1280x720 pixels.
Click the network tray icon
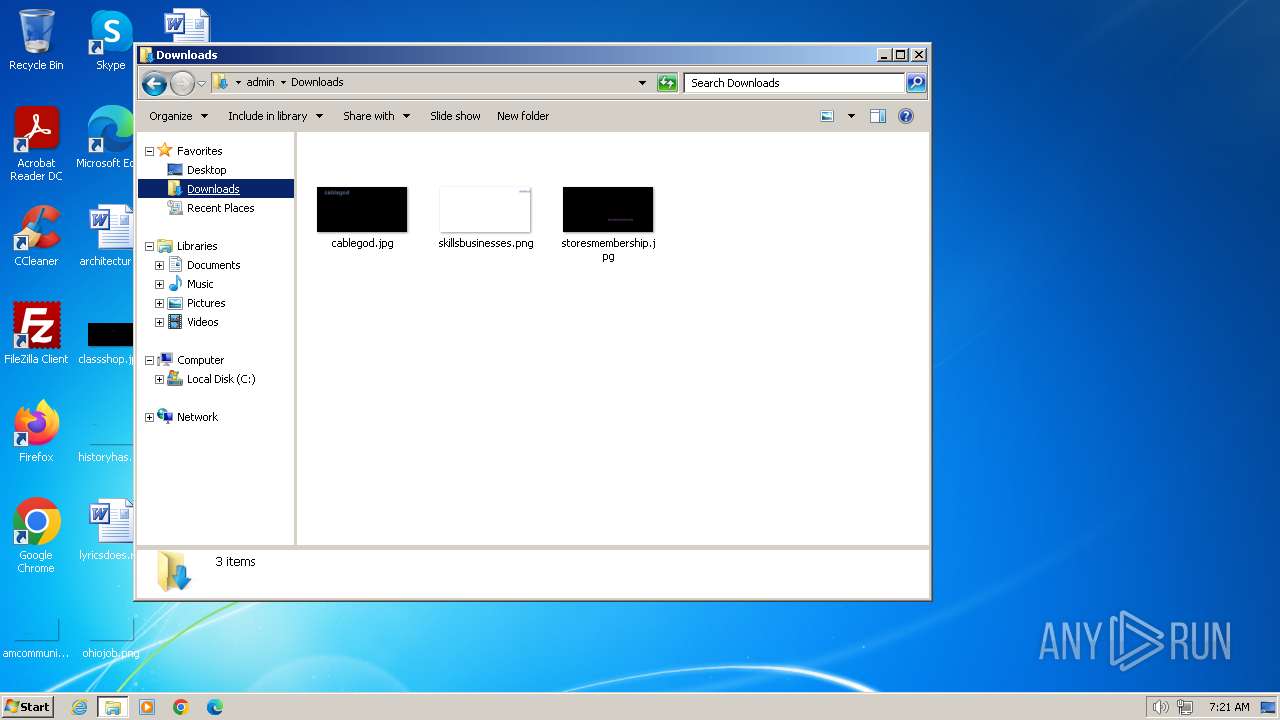[1185, 707]
